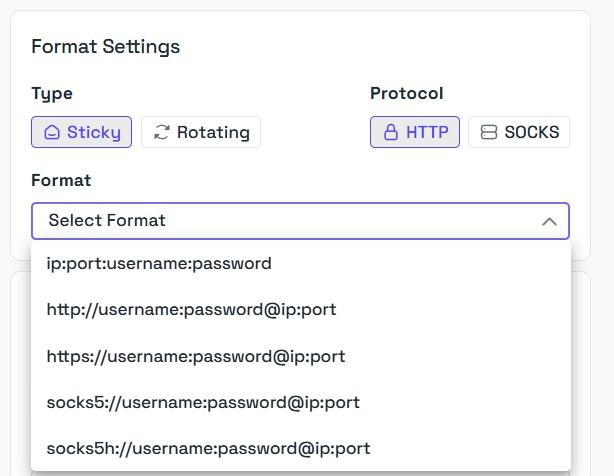
Task: Switch protocol to SOCKS
Action: 519,132
